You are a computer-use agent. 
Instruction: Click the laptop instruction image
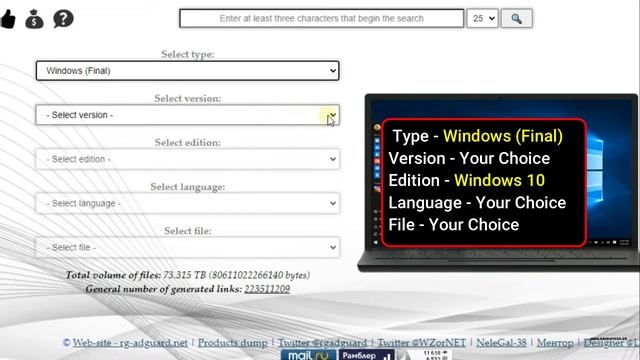pyautogui.click(x=498, y=182)
